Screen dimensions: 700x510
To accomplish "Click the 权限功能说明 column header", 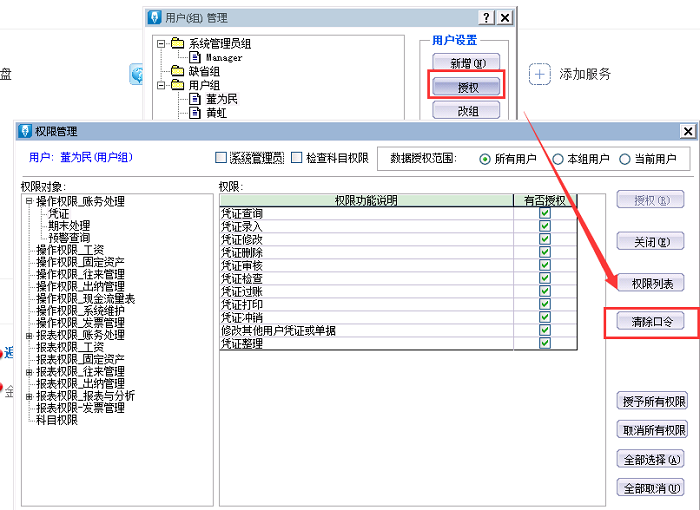I will pos(365,200).
